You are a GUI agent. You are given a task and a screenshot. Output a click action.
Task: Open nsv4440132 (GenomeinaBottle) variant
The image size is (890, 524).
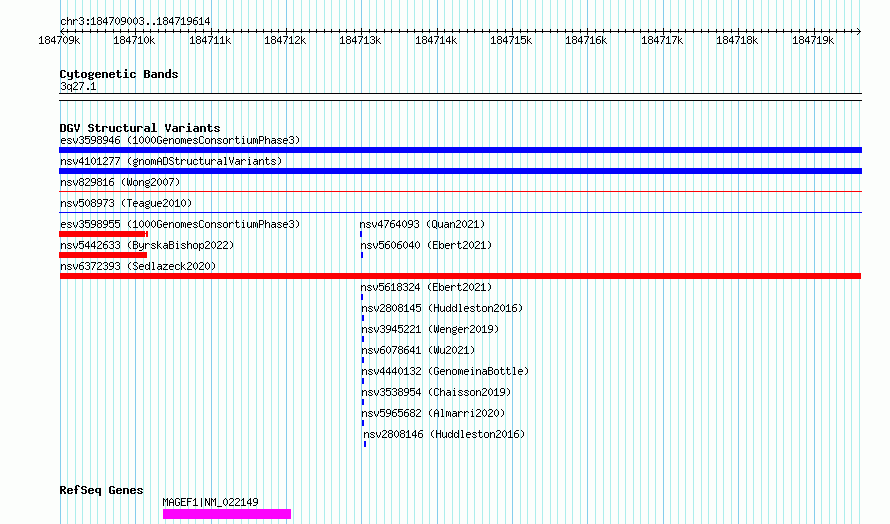tap(445, 371)
